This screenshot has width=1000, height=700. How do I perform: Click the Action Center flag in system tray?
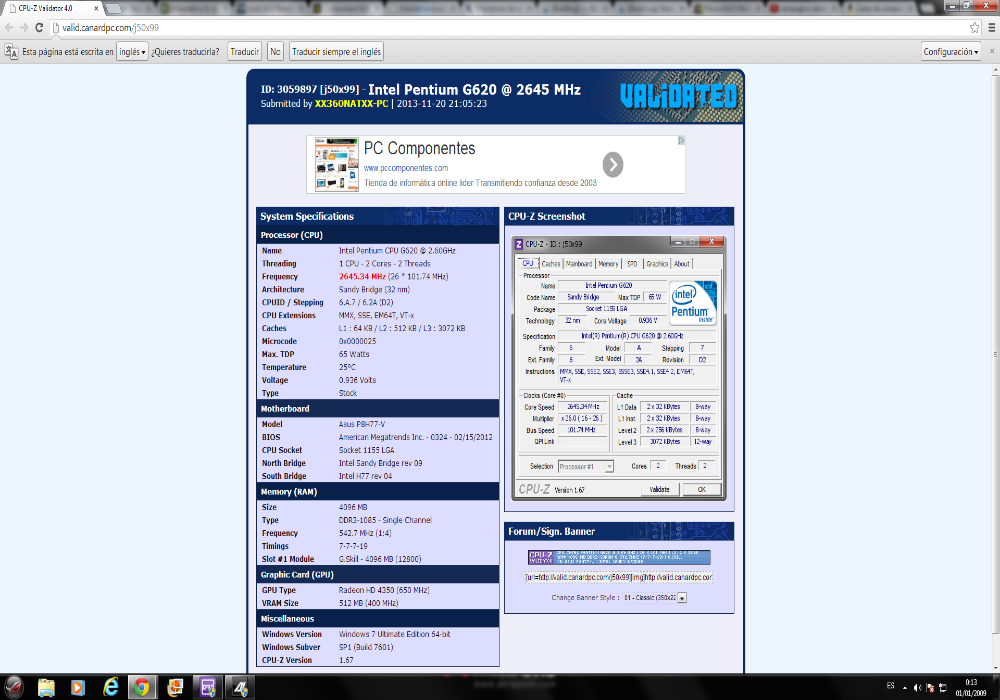930,687
